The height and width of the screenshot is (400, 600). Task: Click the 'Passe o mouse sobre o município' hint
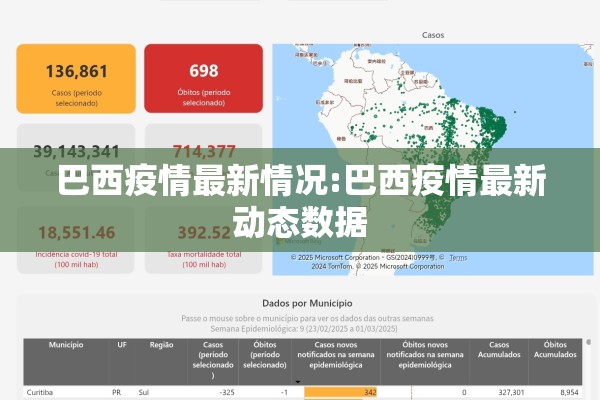click(x=307, y=318)
